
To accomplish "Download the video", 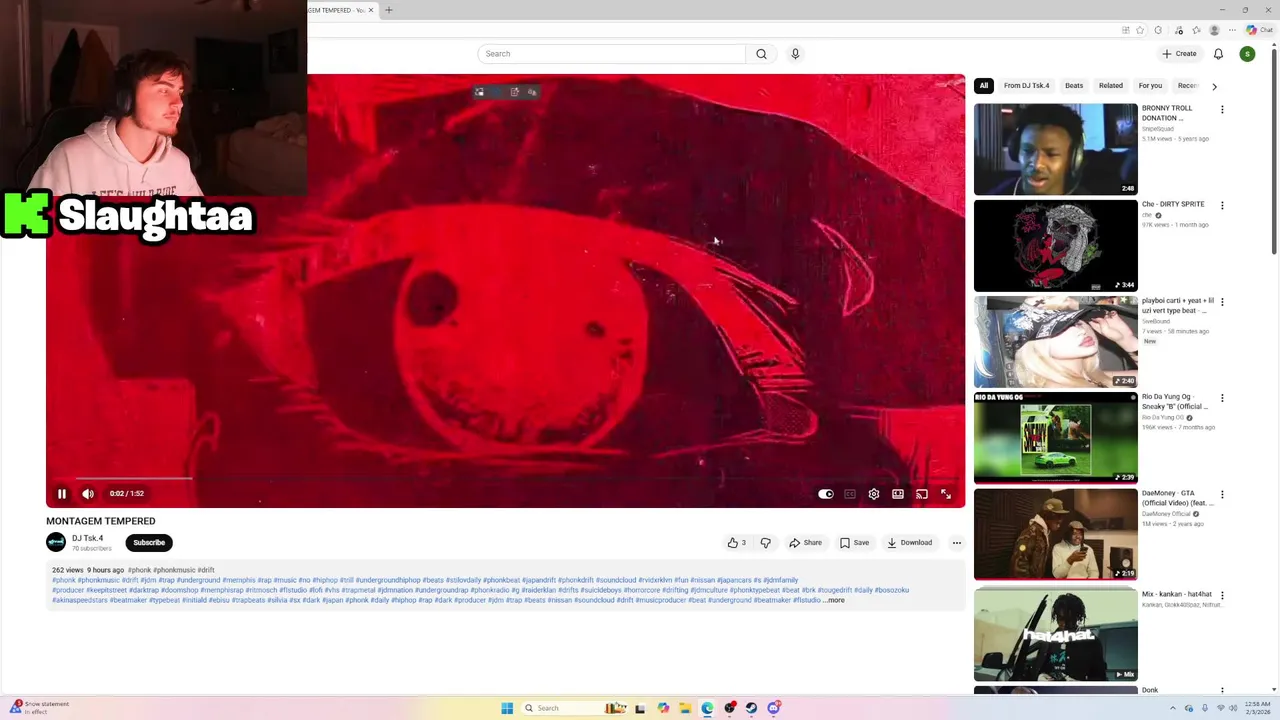I will tap(909, 543).
